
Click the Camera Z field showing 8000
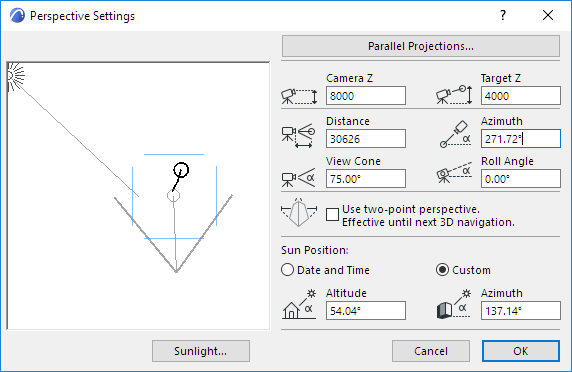pyautogui.click(x=366, y=96)
